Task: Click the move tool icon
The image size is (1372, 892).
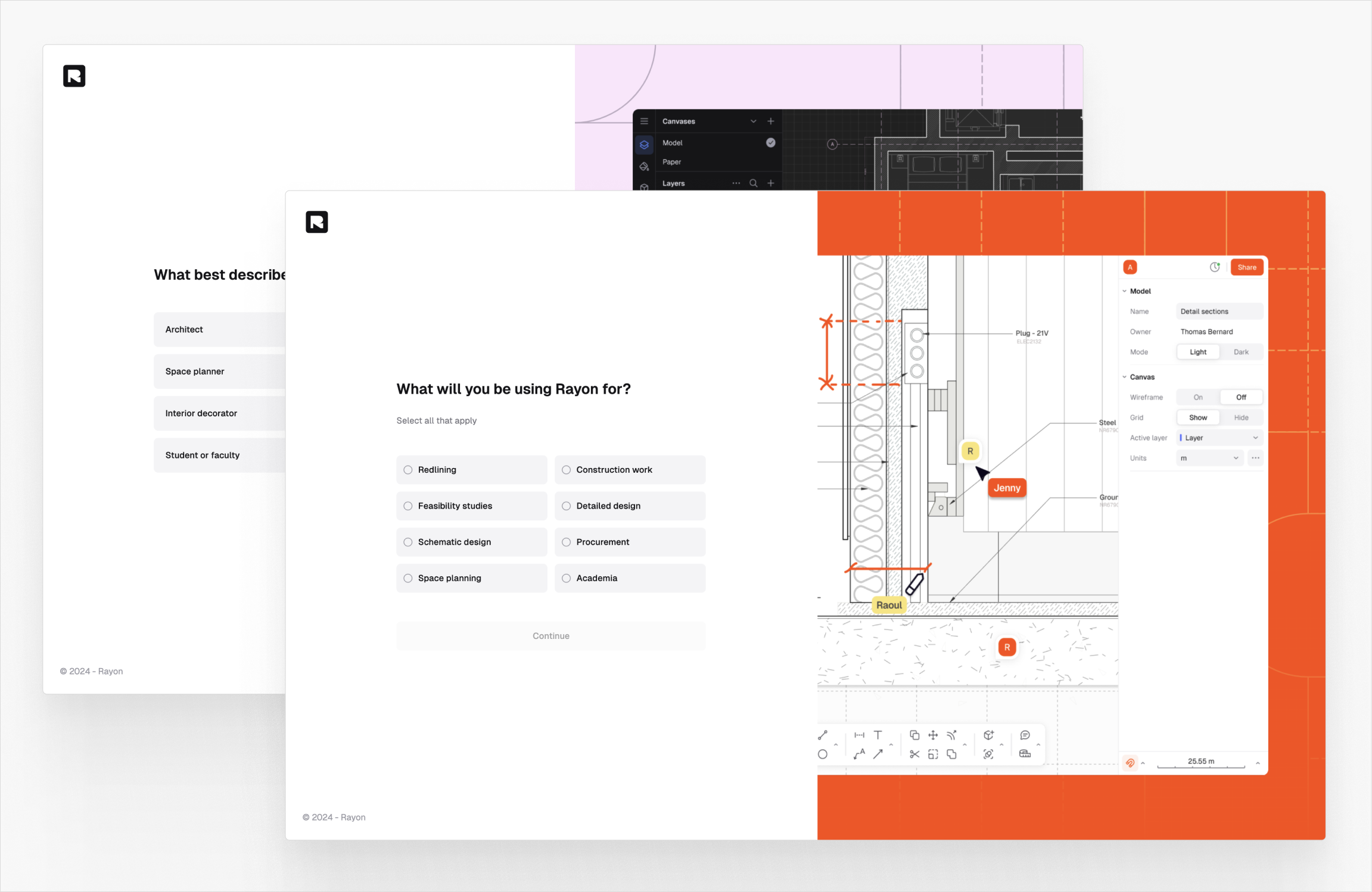Action: pyautogui.click(x=933, y=735)
